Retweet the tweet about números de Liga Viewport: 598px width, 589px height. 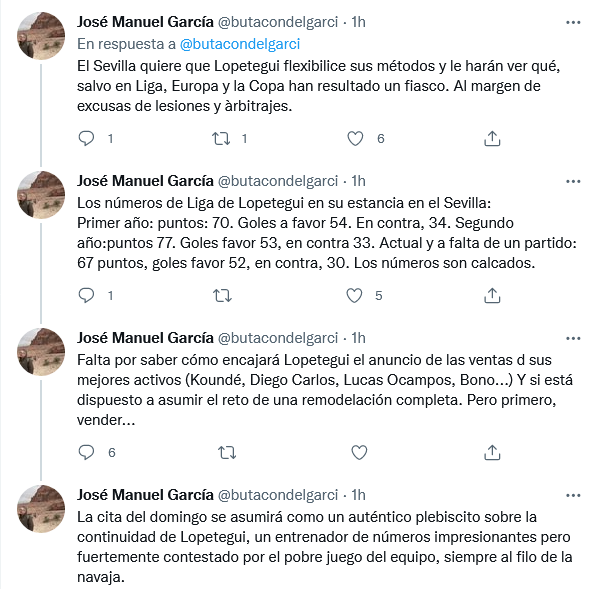tap(222, 296)
